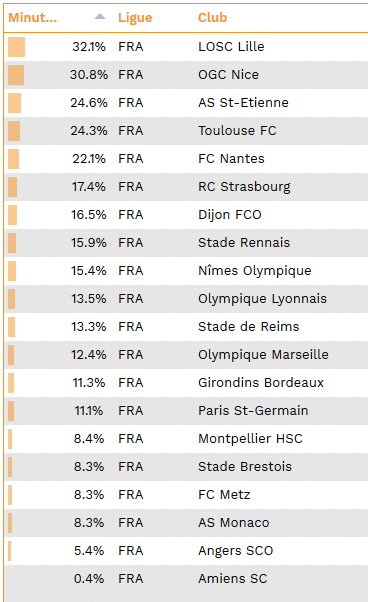Click the sort arrow in Minutes header
368x602 pixels.
pyautogui.click(x=100, y=16)
